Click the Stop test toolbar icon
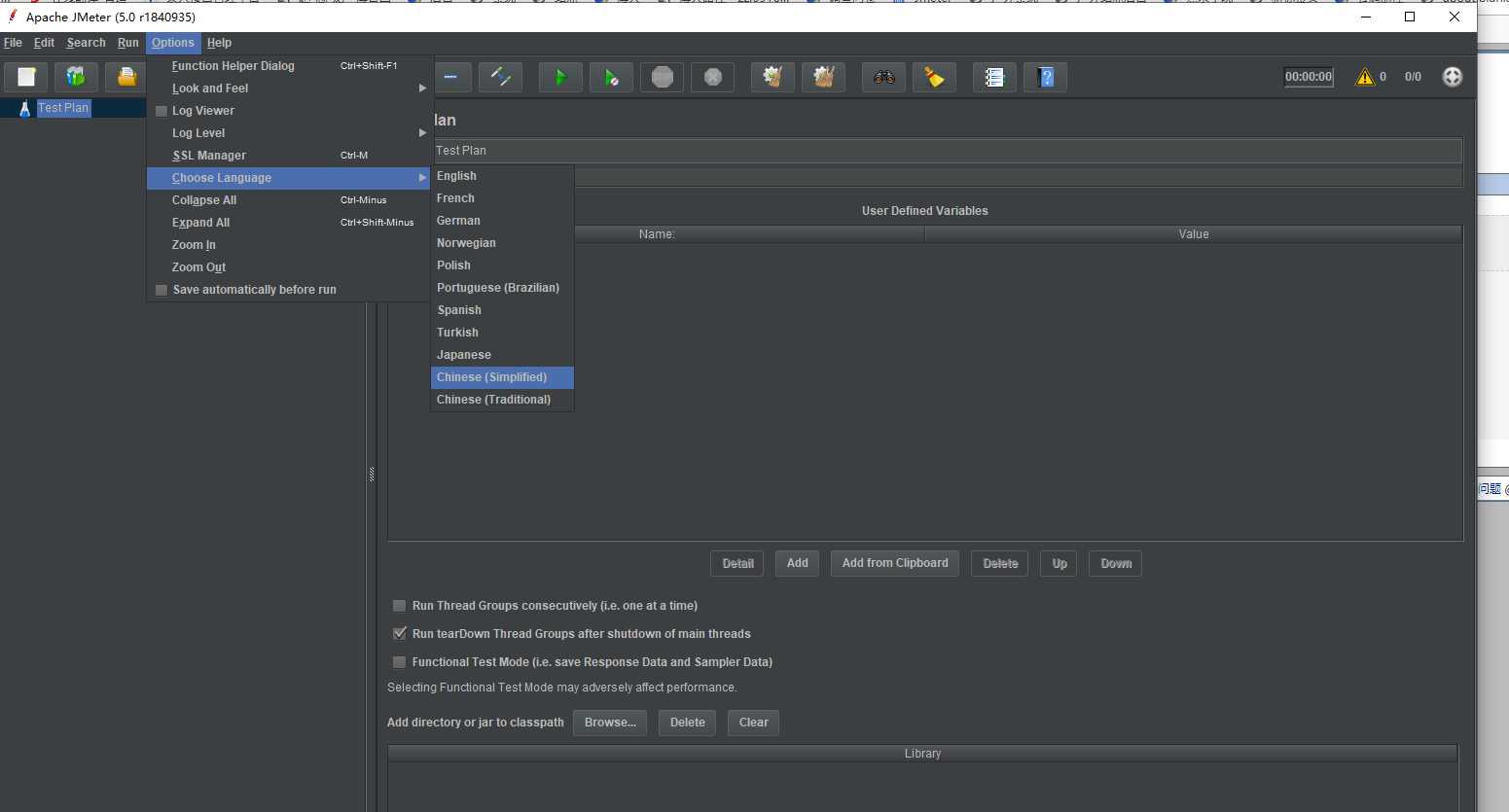The image size is (1509, 812). click(662, 77)
